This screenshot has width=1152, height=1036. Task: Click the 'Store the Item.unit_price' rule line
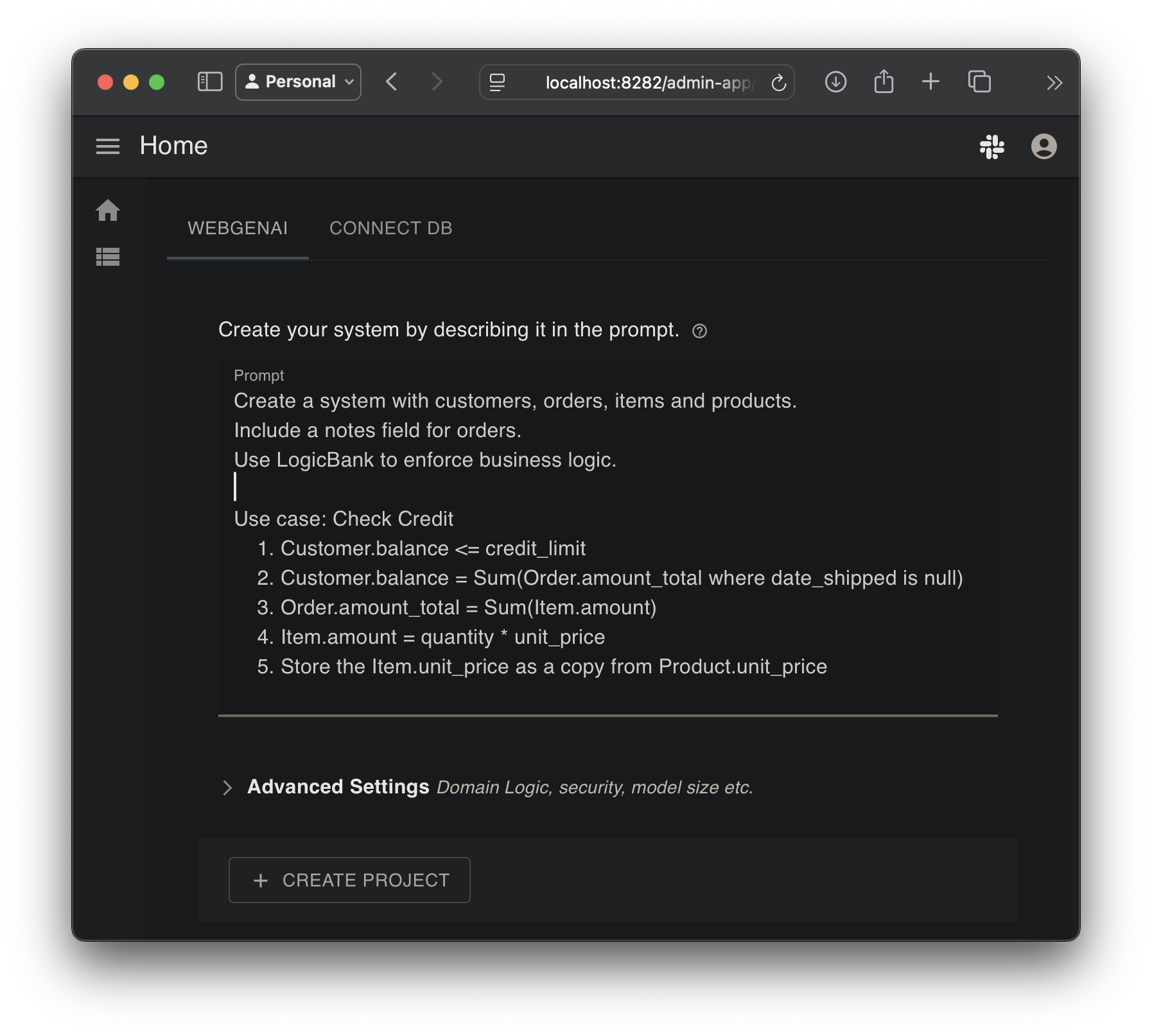[x=554, y=666]
